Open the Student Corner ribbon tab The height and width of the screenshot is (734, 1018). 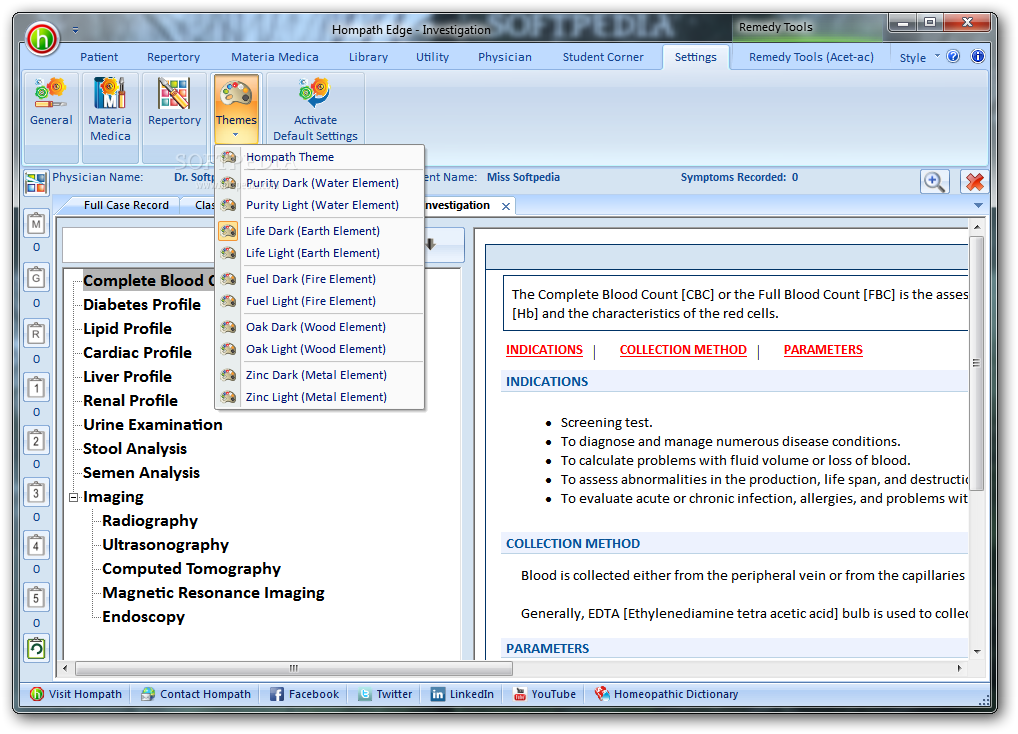(x=603, y=57)
